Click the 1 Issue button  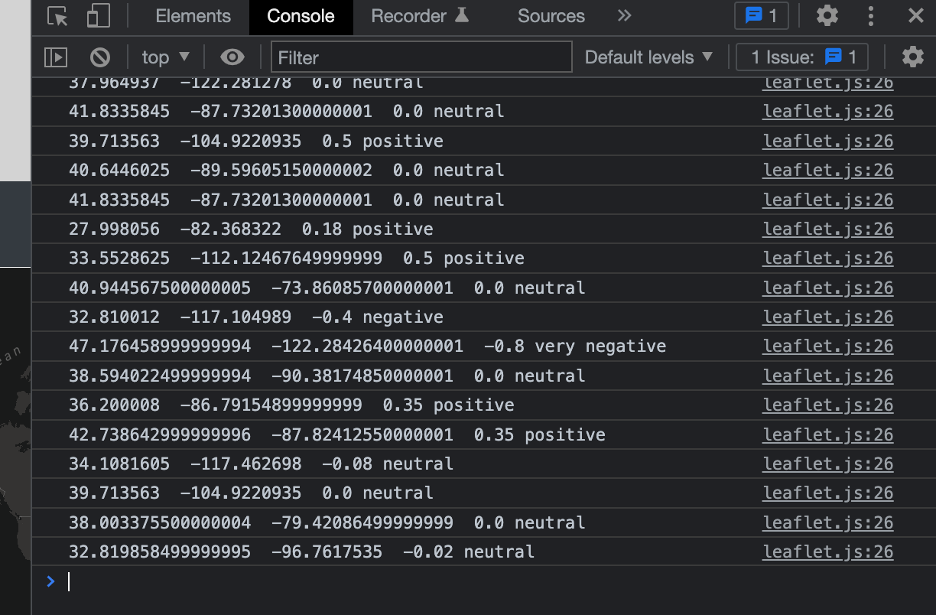802,57
